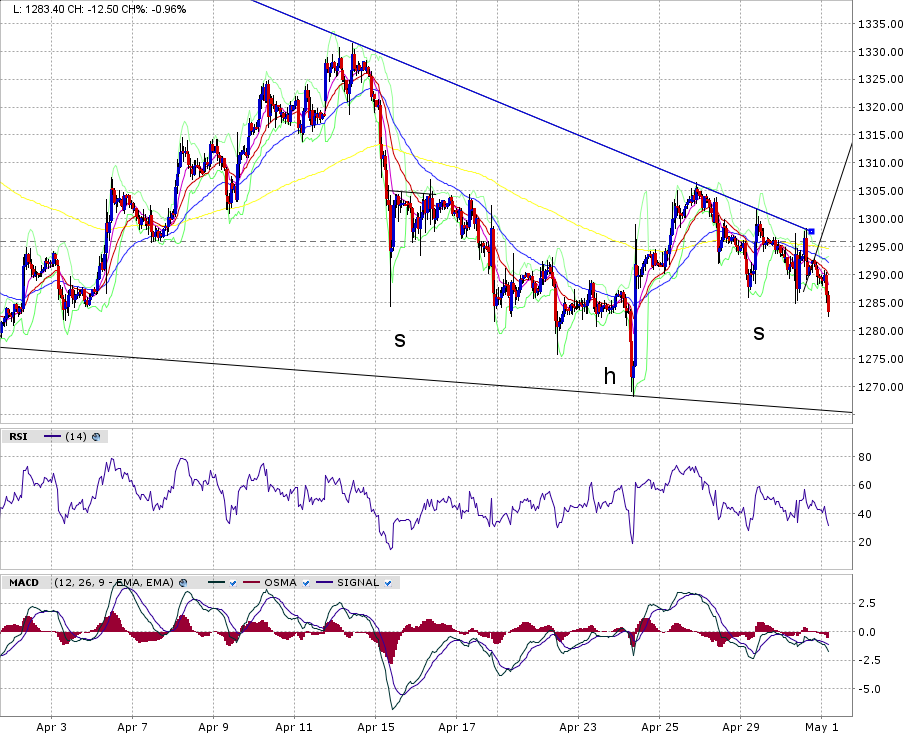This screenshot has width=912, height=741.
Task: Click MACD parameters (12, 26, 9 - EMA, EMA)
Action: (114, 582)
